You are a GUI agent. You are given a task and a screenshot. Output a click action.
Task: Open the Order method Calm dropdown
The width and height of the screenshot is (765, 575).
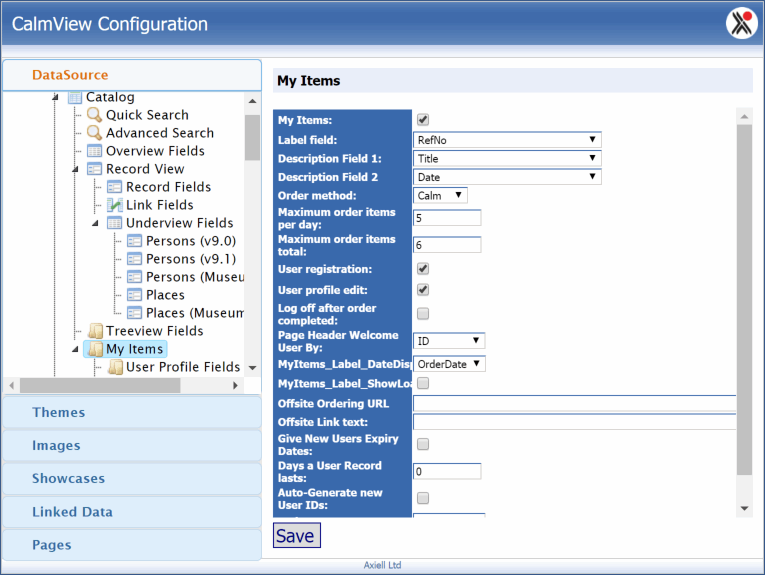point(440,196)
